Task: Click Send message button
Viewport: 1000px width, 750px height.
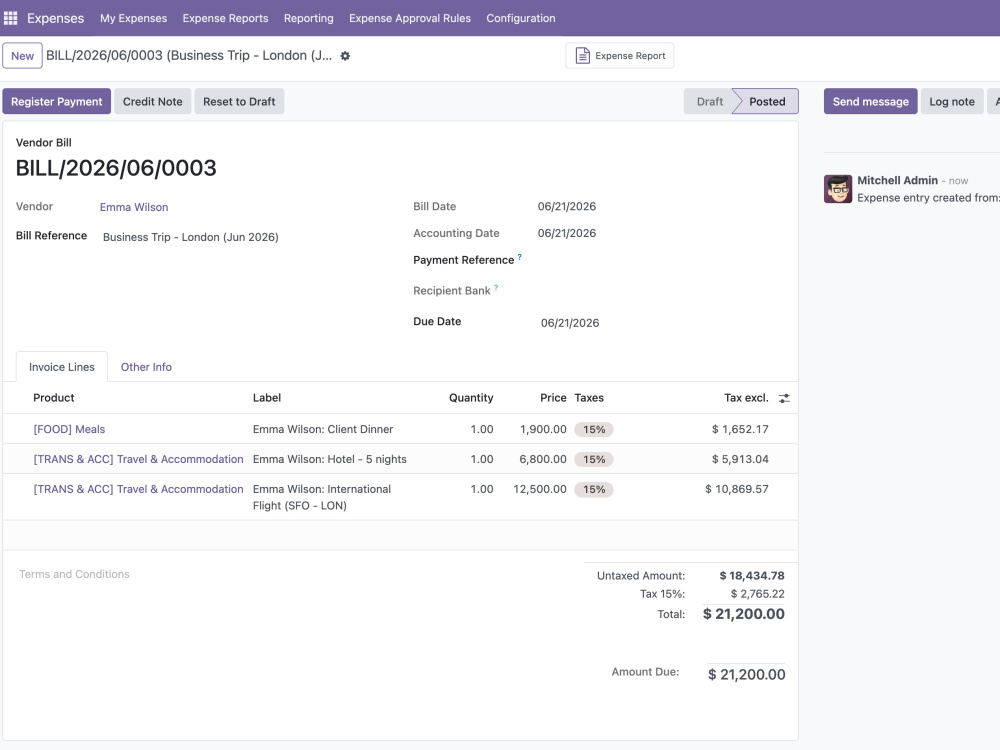Action: [871, 101]
